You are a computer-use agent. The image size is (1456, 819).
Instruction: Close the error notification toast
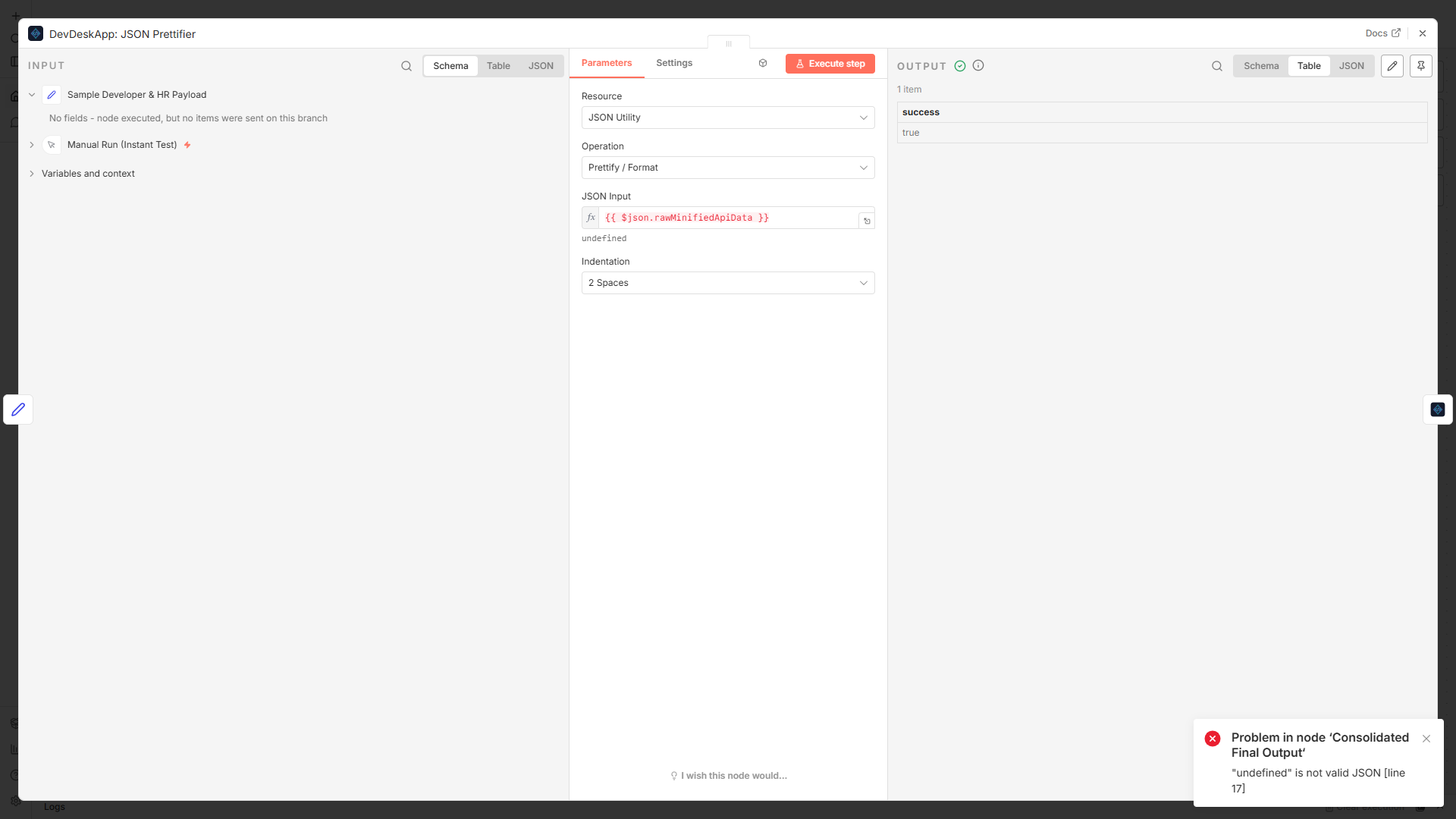click(x=1426, y=739)
